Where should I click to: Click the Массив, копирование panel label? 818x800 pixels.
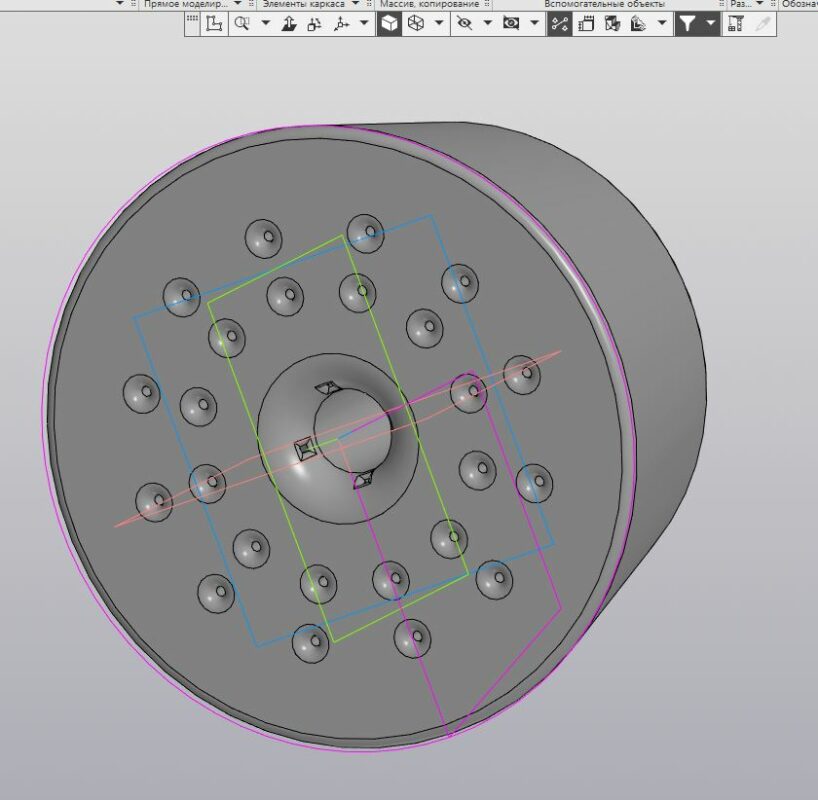(x=428, y=4)
